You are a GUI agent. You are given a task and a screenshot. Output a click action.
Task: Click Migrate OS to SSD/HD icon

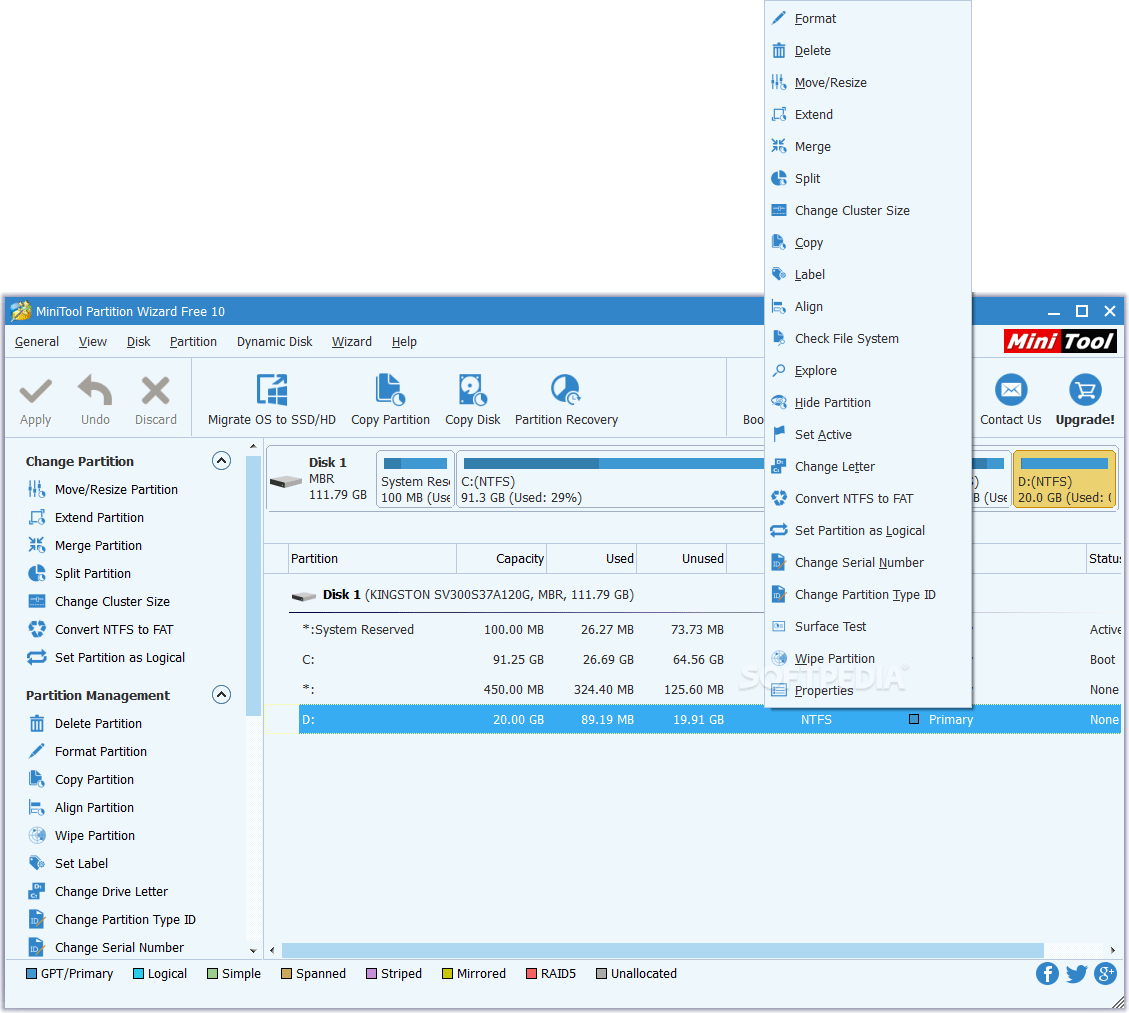point(271,390)
